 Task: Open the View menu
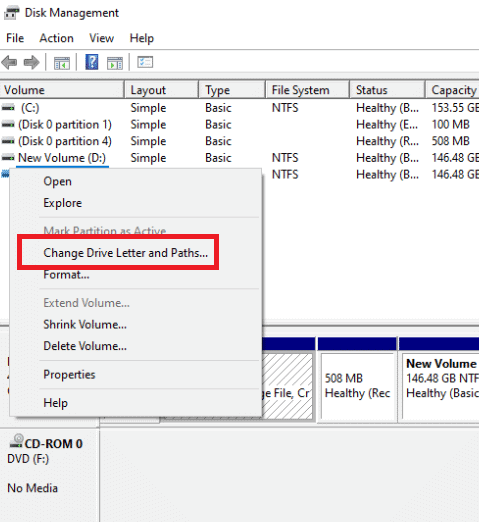101,38
